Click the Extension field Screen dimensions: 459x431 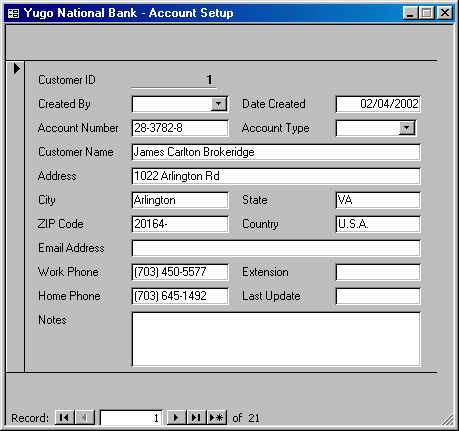(x=378, y=272)
